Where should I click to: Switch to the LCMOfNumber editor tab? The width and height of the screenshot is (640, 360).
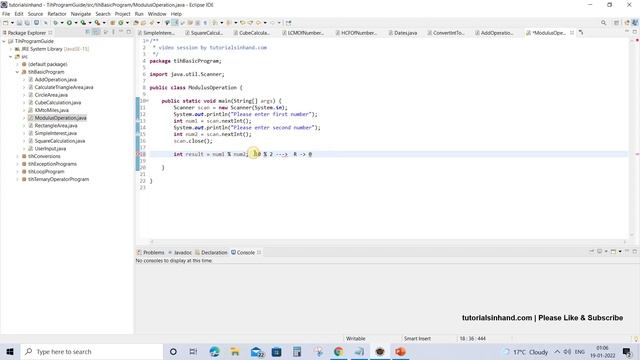pos(303,33)
